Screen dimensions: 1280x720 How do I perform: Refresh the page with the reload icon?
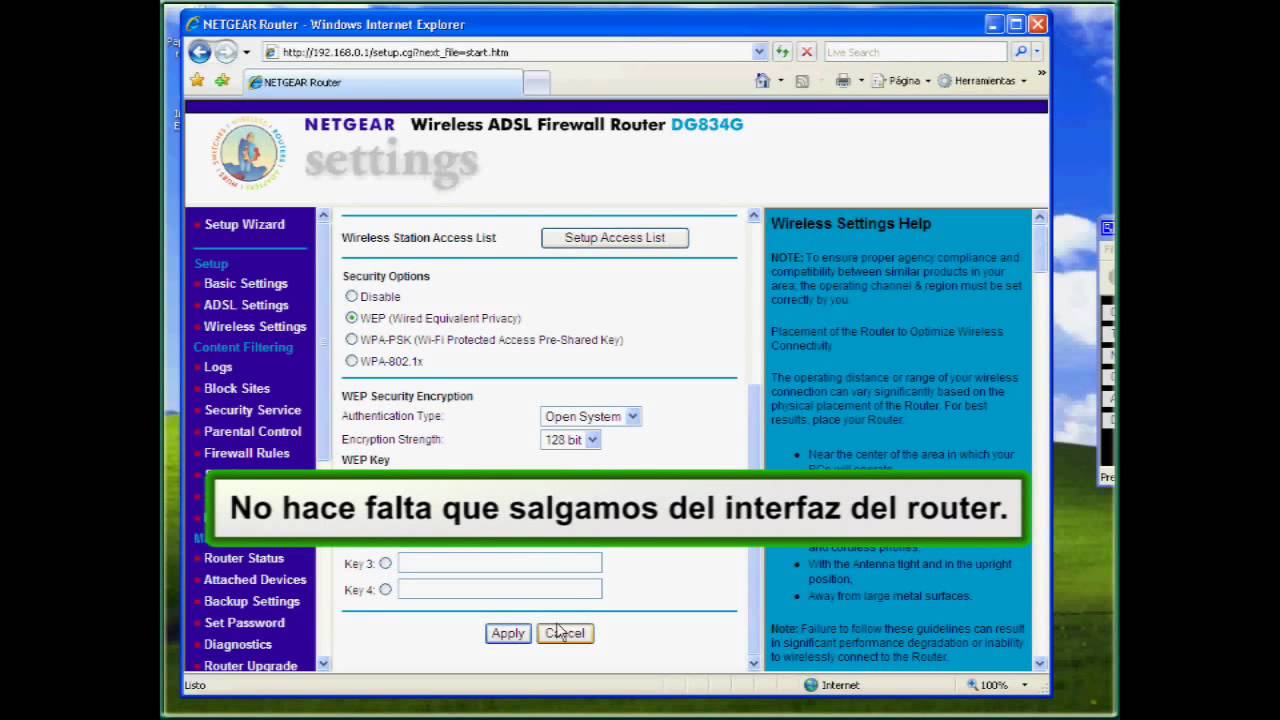tap(782, 52)
